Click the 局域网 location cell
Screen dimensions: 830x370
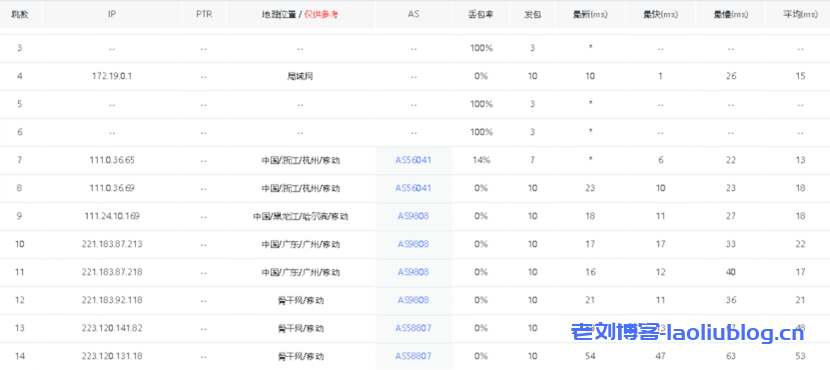(300, 76)
